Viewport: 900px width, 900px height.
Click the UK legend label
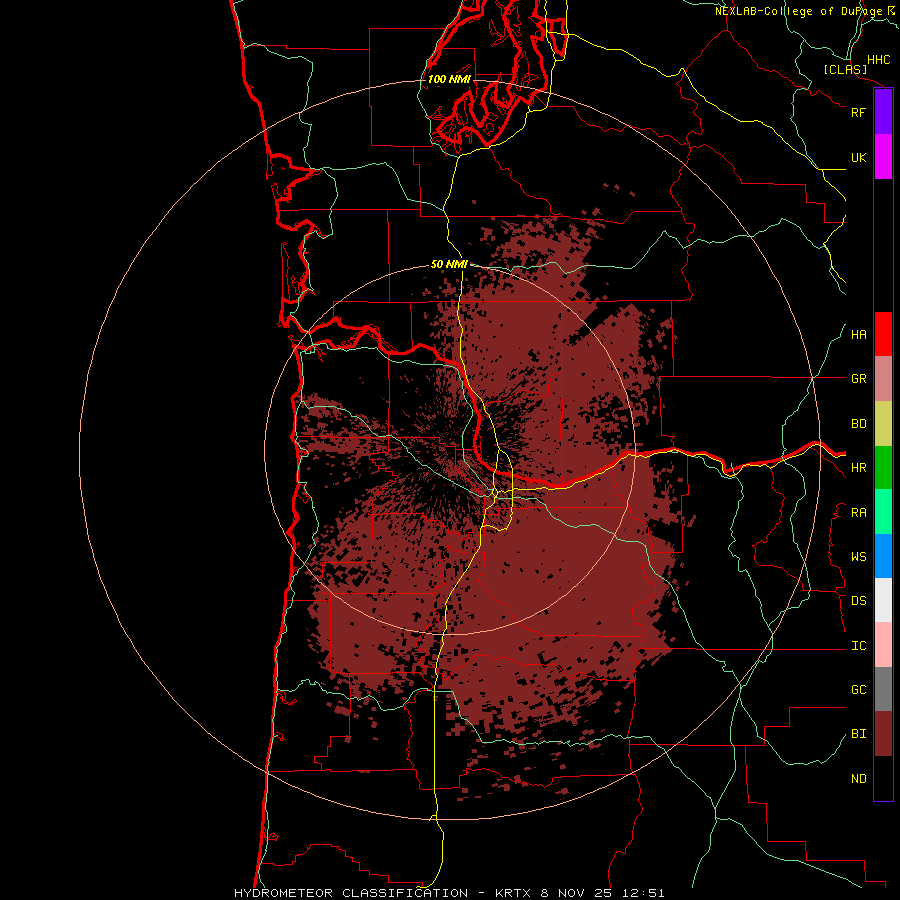858,157
